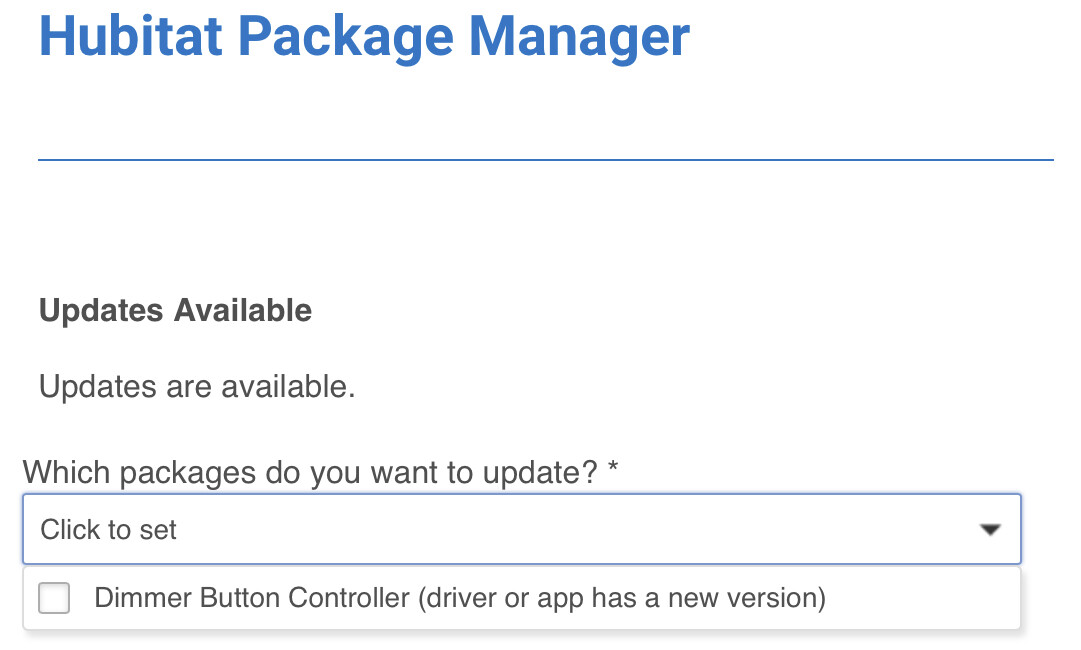
Task: Tick the Dimmer Button Controller checkbox
Action: click(x=54, y=598)
